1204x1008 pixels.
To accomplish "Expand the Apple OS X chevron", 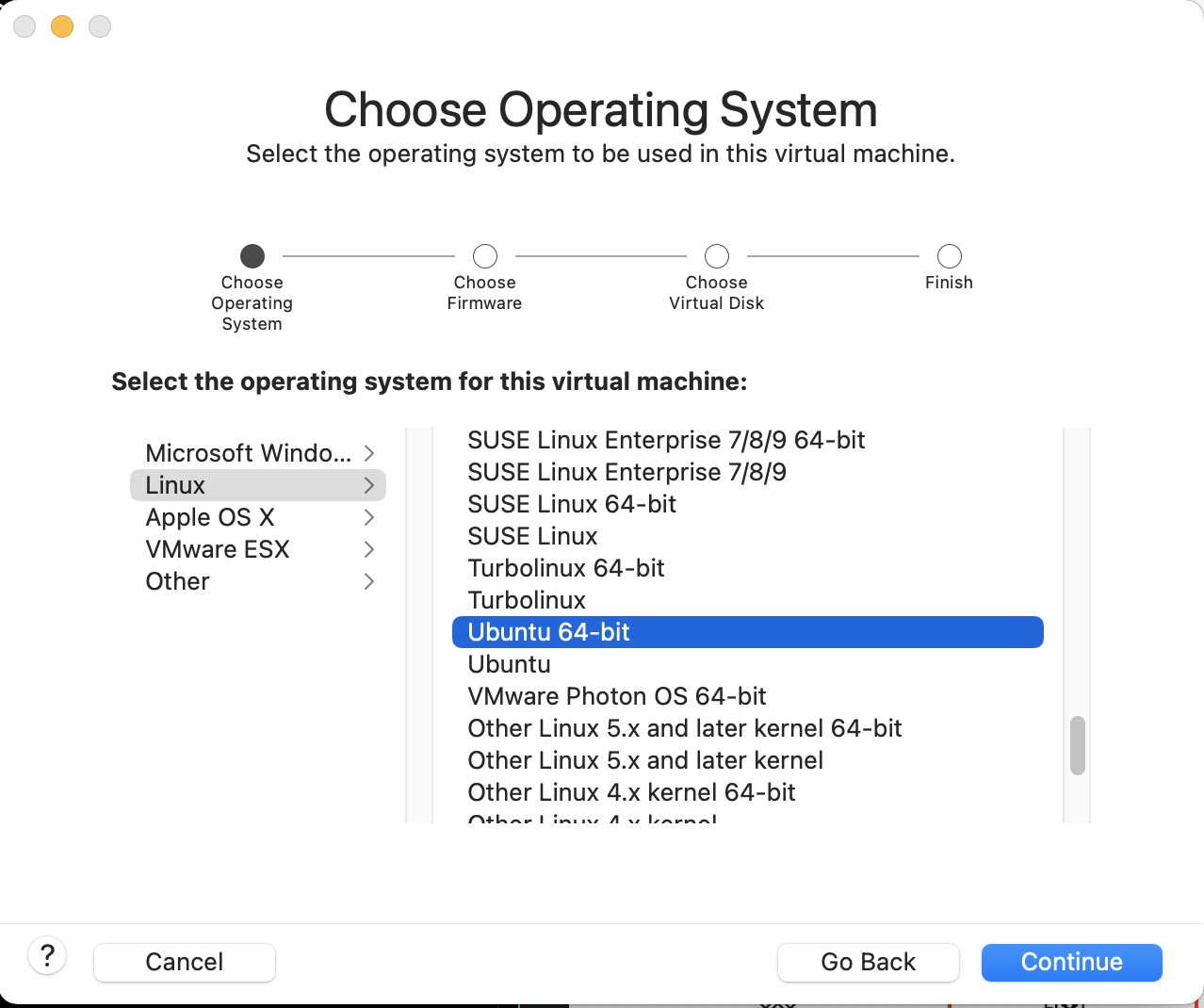I will [x=369, y=517].
